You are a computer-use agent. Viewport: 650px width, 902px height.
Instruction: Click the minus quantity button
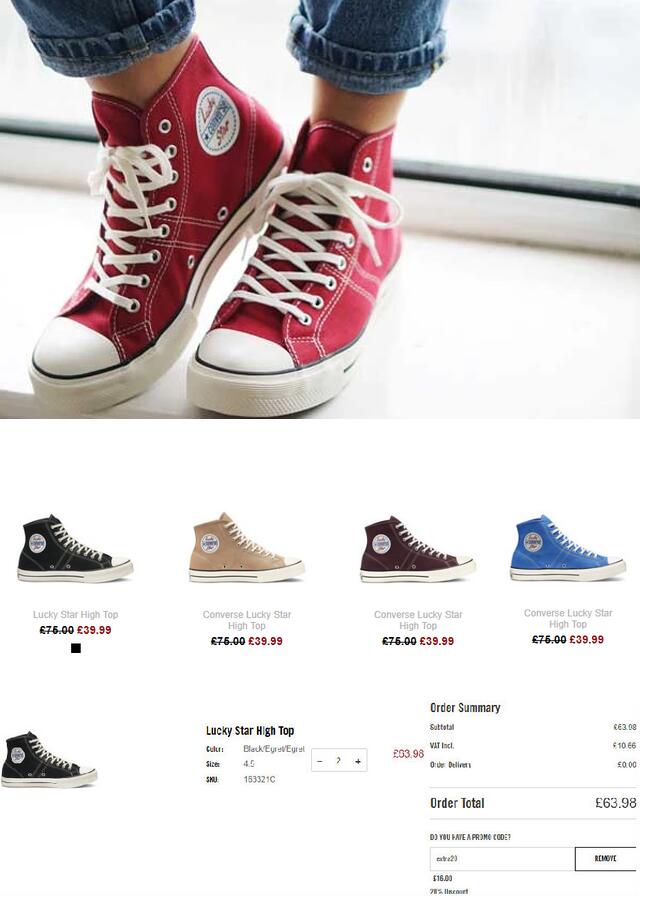[x=320, y=761]
